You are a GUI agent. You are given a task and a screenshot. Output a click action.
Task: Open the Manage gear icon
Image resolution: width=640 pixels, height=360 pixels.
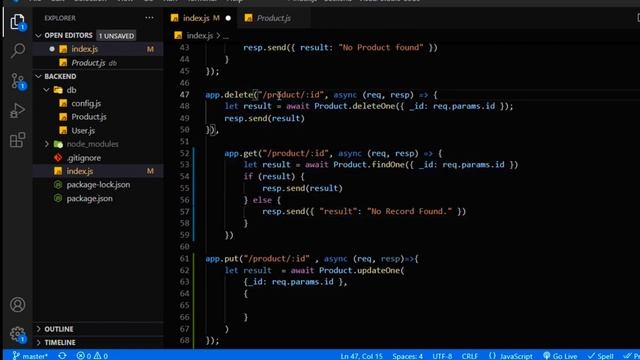18,334
